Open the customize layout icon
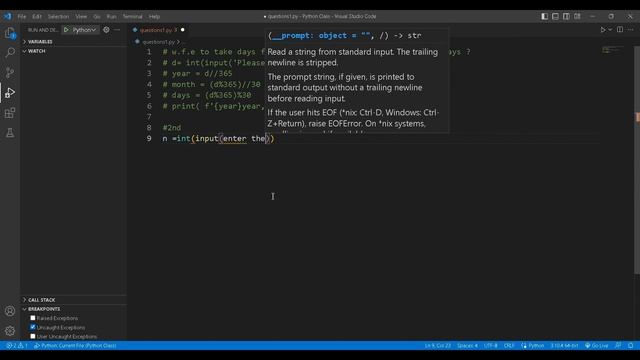This screenshot has height=360, width=640. [x=577, y=16]
